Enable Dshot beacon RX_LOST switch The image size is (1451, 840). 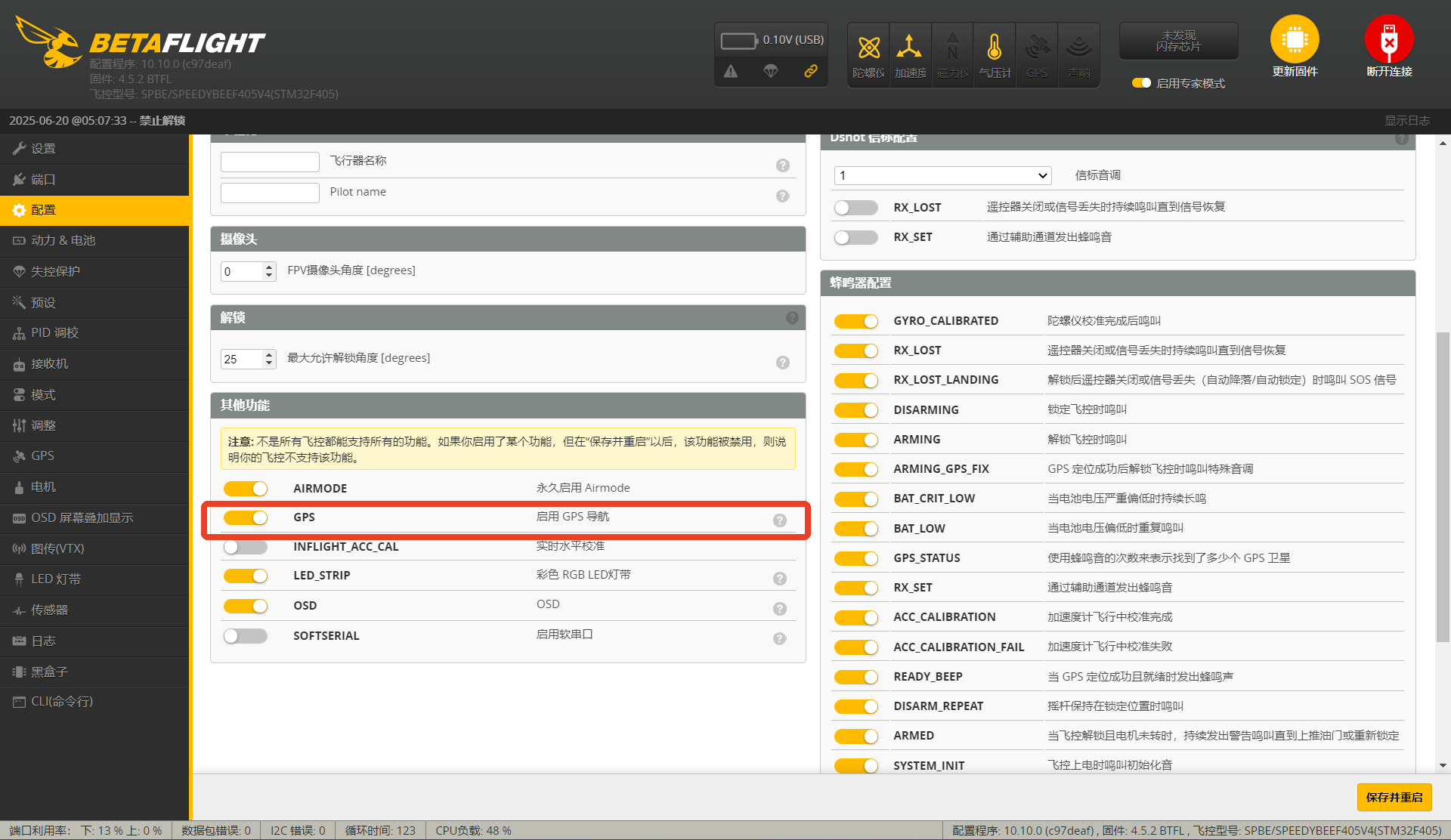coord(856,208)
